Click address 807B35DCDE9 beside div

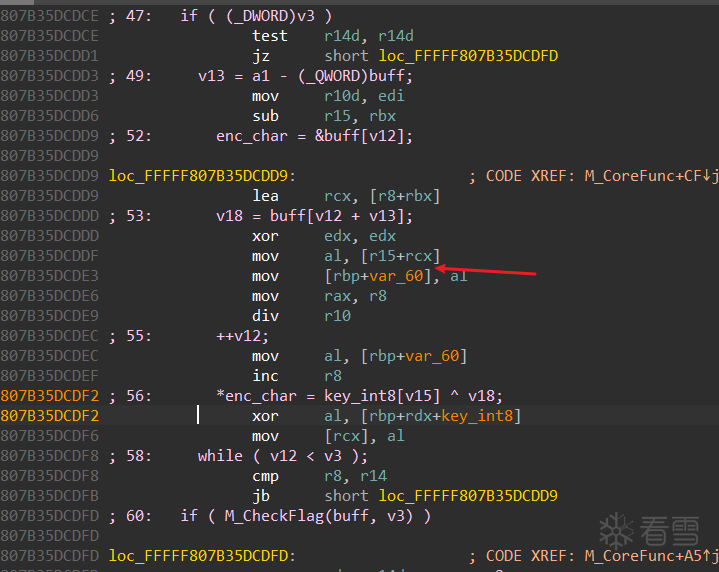tap(50, 316)
